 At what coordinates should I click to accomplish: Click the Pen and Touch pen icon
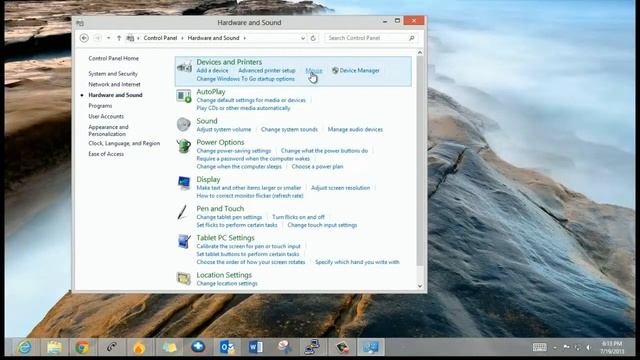point(182,212)
